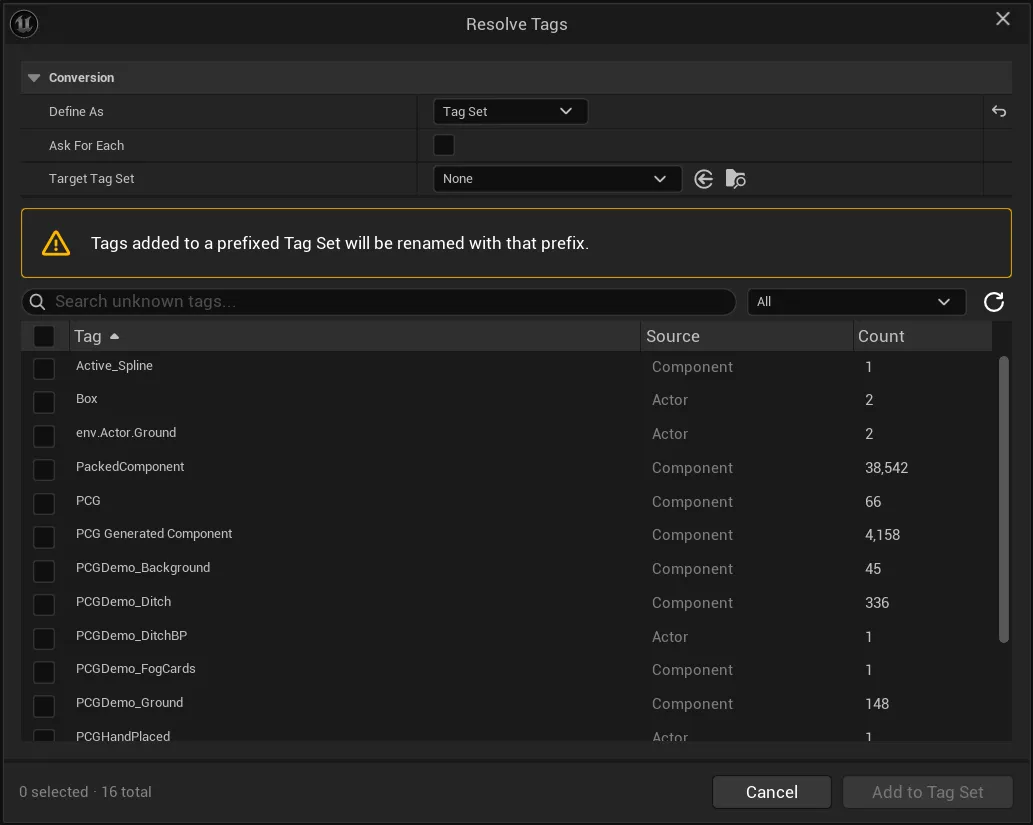Screen dimensions: 1033x825
Task: Click the '0 selected · 16 total' status text
Action: pos(85,792)
